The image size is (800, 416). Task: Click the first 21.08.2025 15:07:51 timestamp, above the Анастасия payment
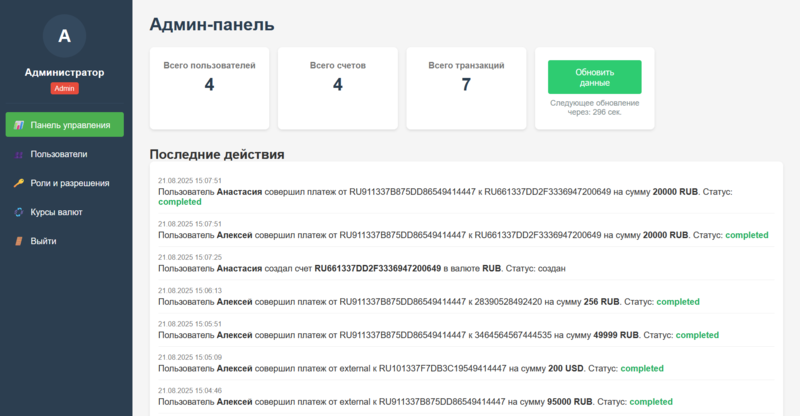tap(190, 181)
